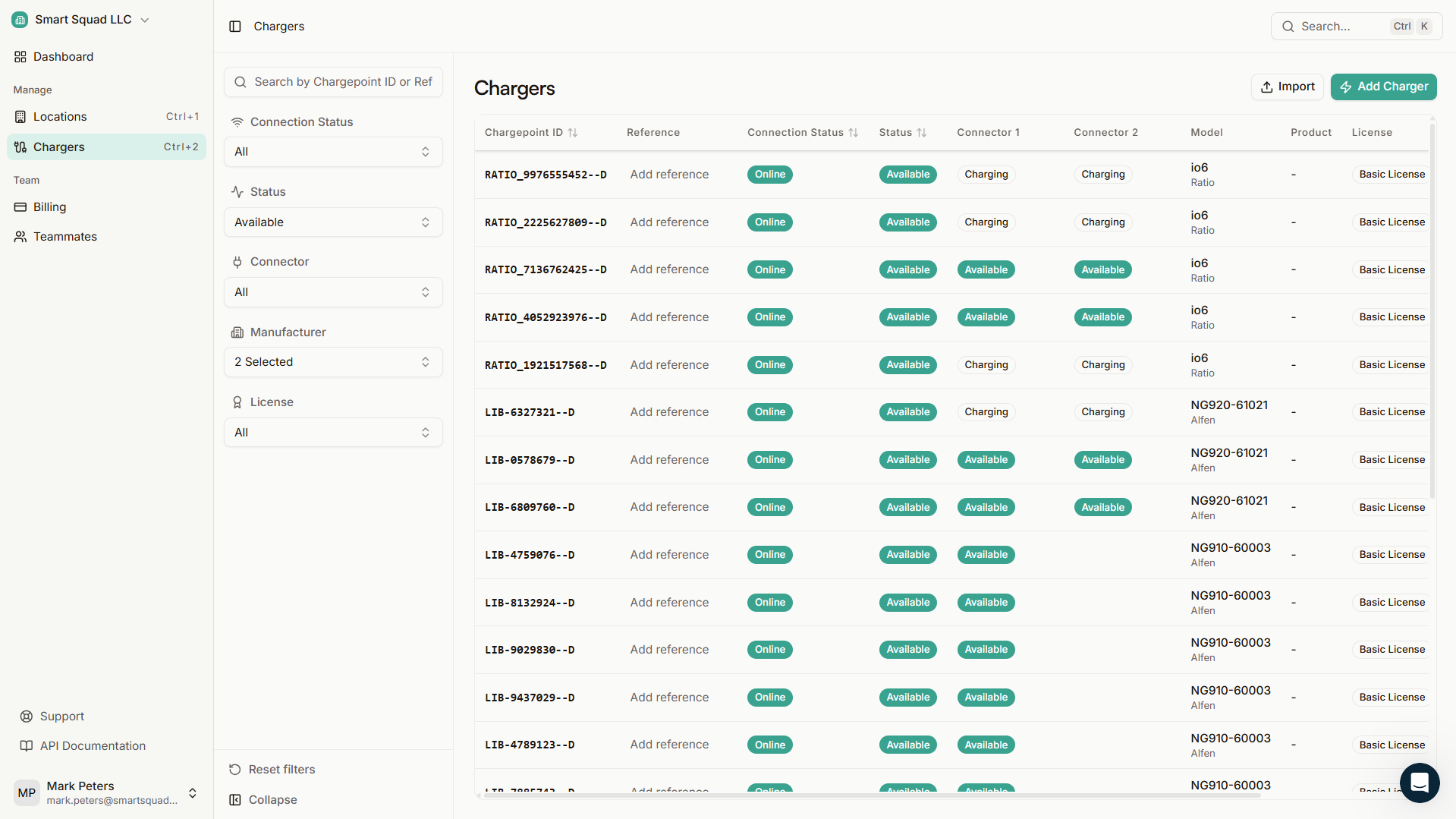Switch to the Chargers section
Image resolution: width=1456 pixels, height=819 pixels.
58,146
